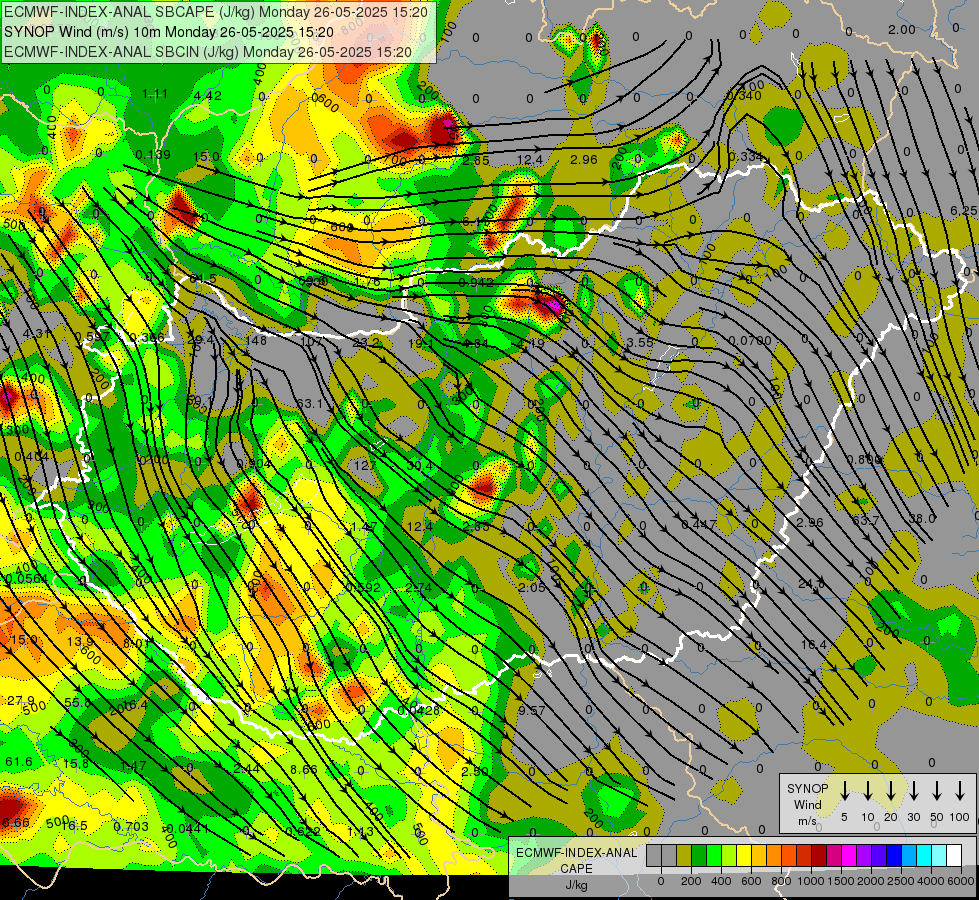Screen dimensions: 979x900
Task: Click the station value 0.0428
Action: click(x=418, y=711)
